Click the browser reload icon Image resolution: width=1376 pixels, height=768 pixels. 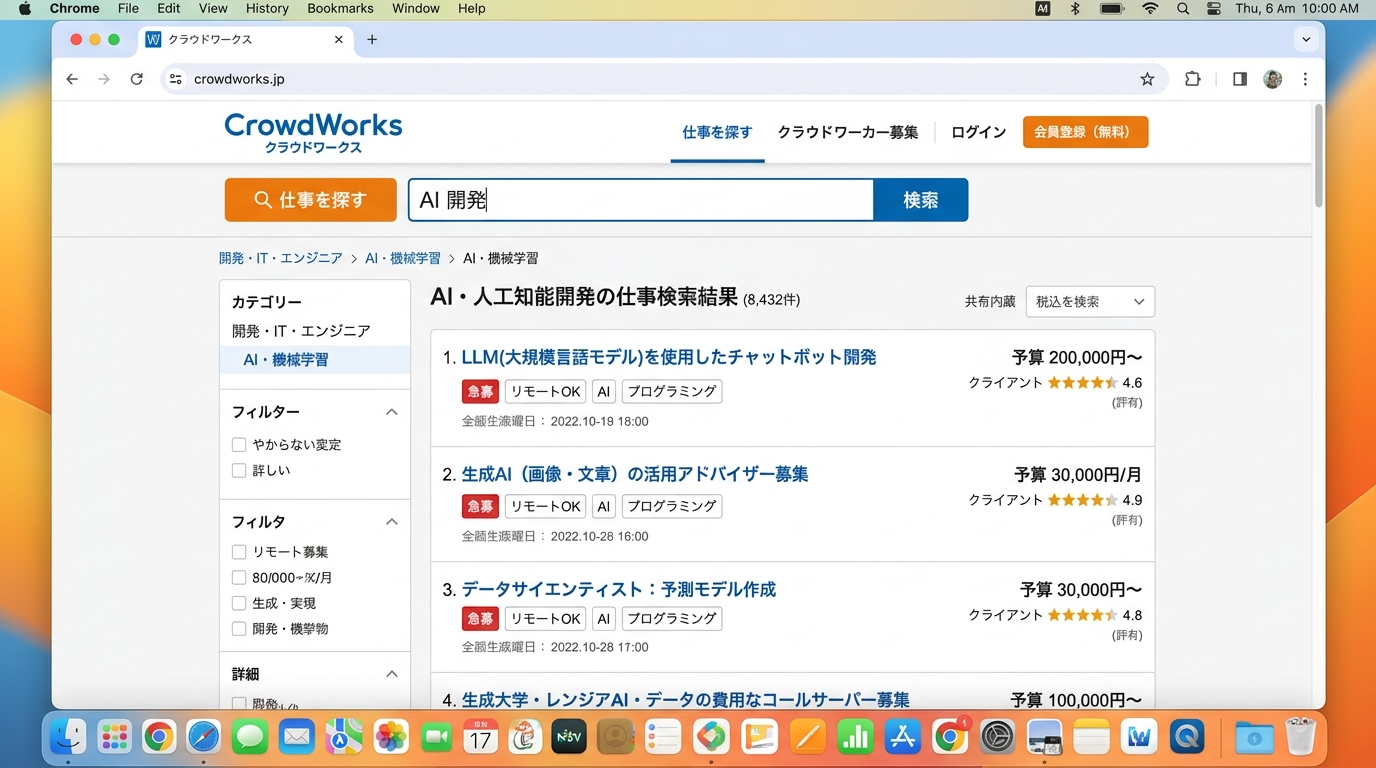137,79
